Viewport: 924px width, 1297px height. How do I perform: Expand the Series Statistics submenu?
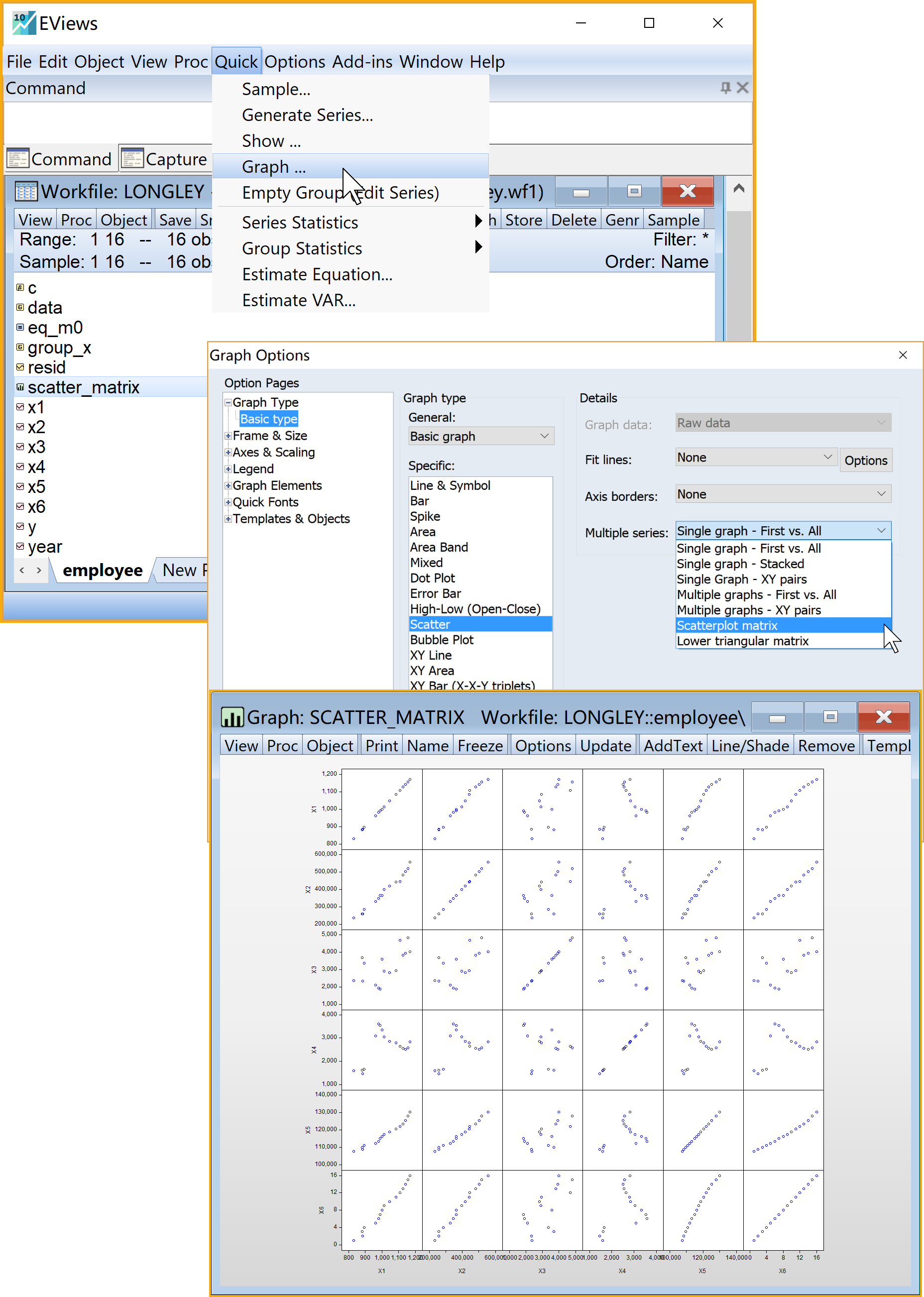pyautogui.click(x=478, y=222)
